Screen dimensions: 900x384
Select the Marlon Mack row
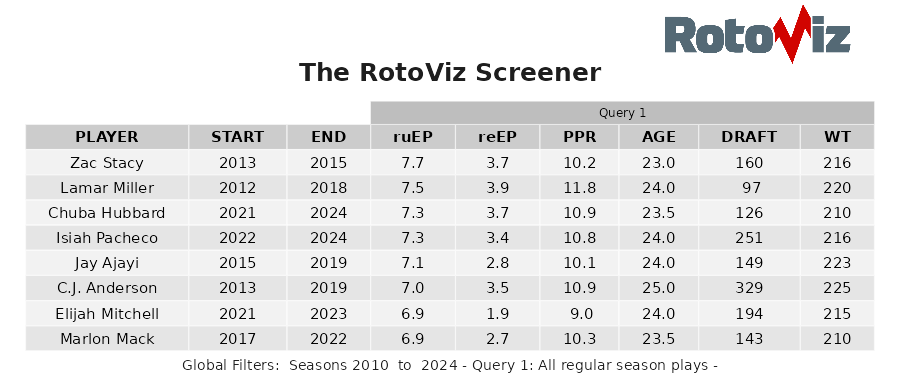(450, 339)
